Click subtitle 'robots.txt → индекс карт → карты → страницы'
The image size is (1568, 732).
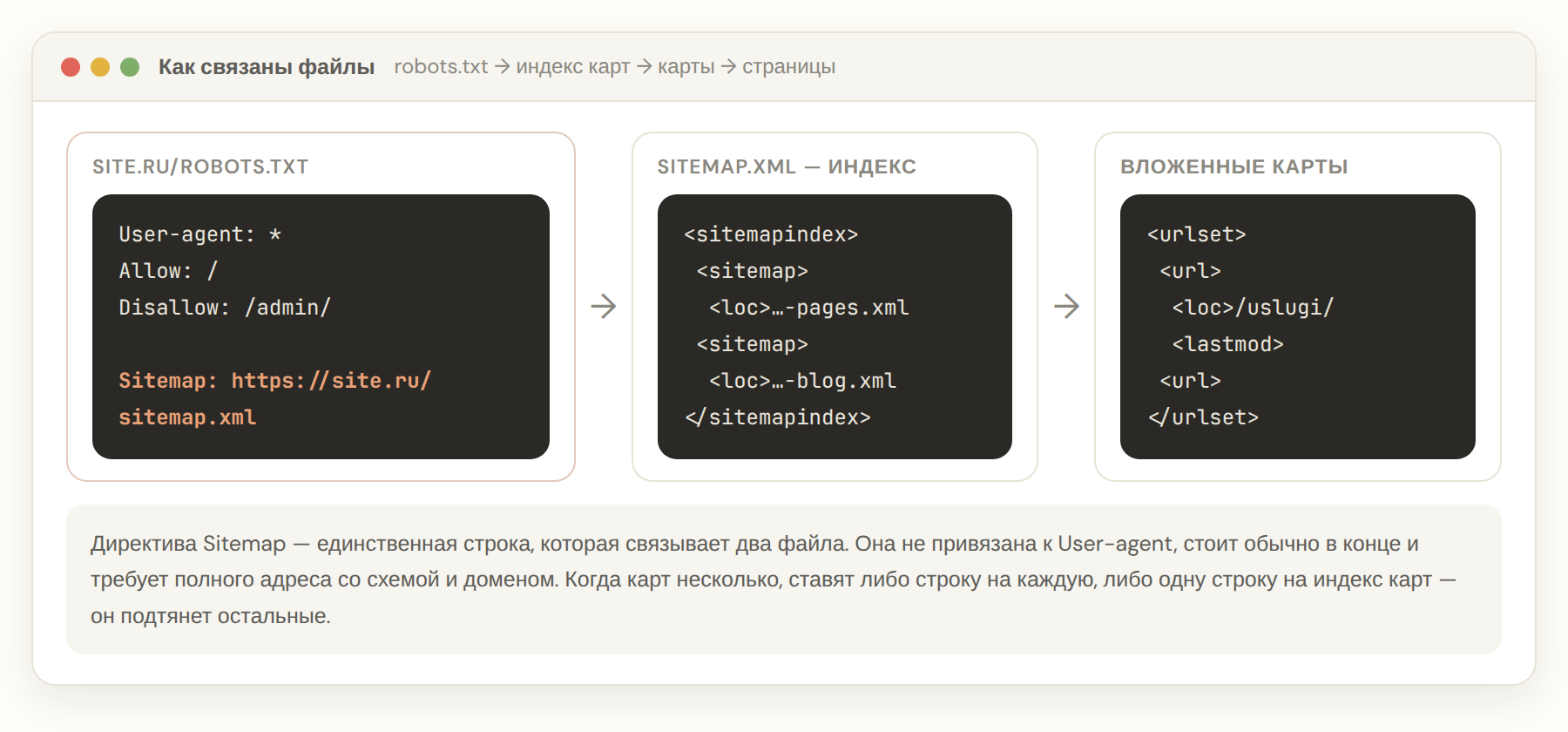(x=615, y=67)
